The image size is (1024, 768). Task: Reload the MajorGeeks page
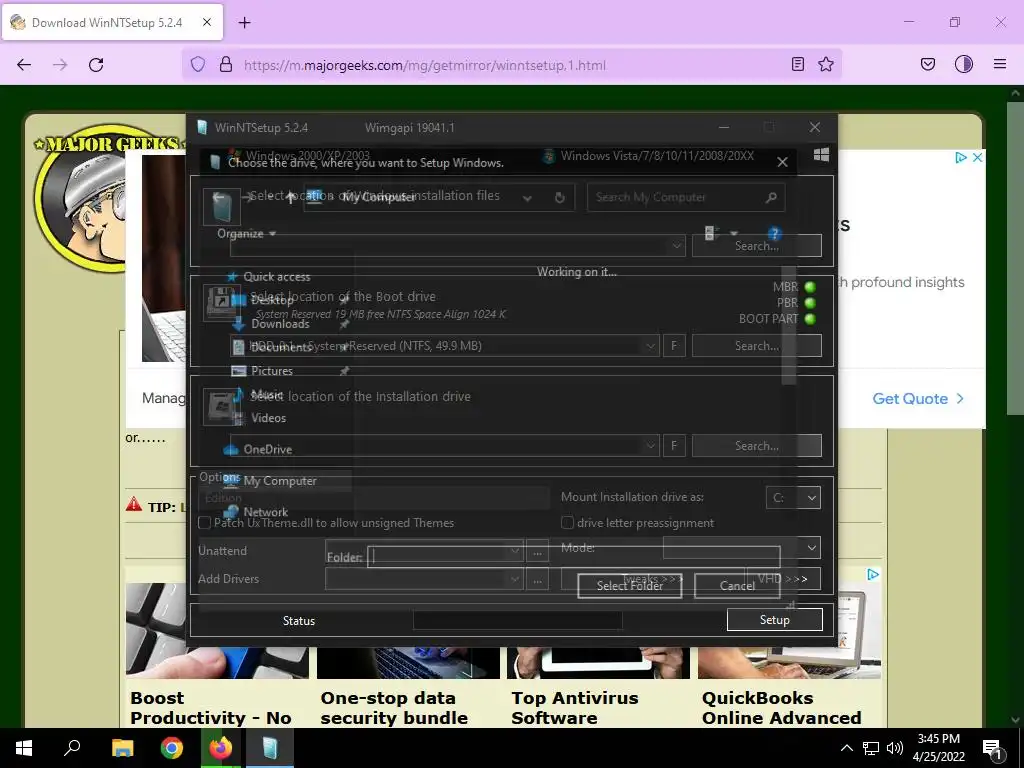click(x=96, y=65)
